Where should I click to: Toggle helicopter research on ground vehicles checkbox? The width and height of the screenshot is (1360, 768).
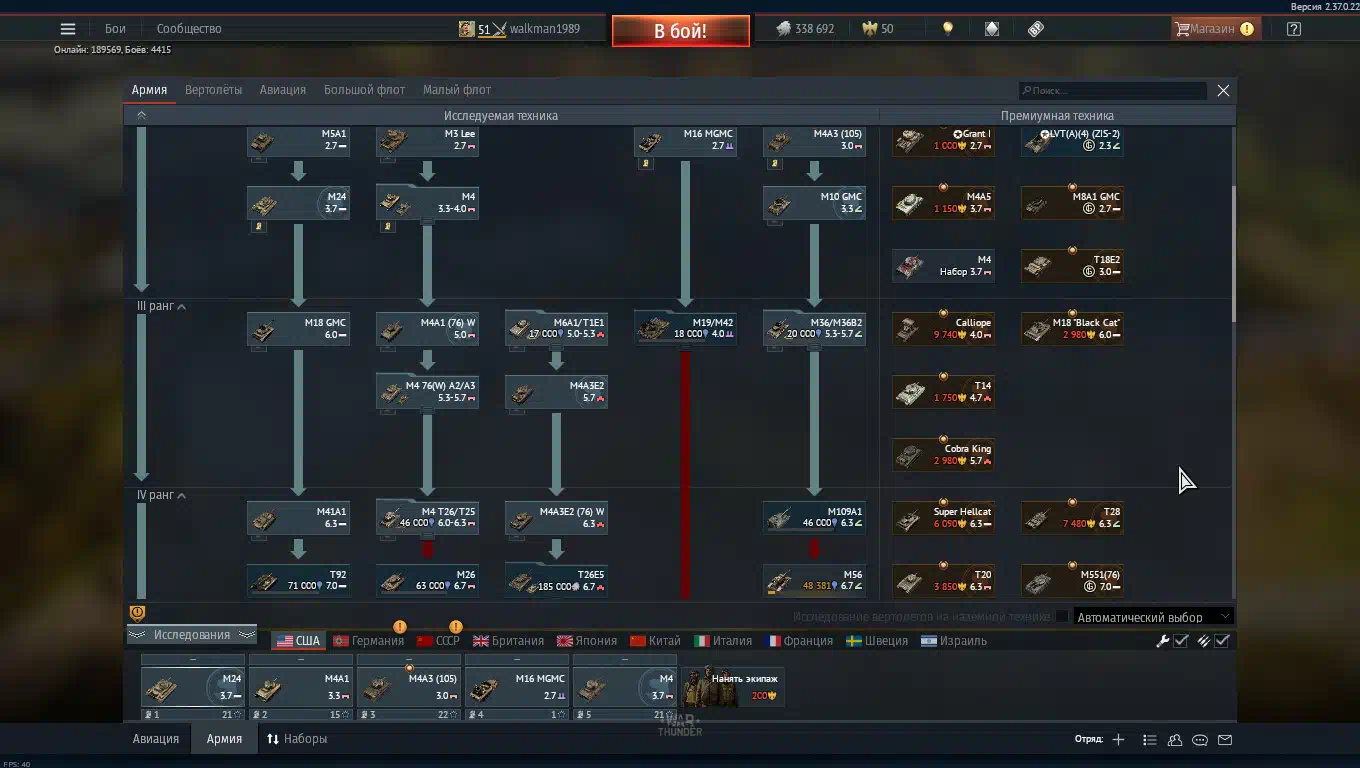[1062, 617]
